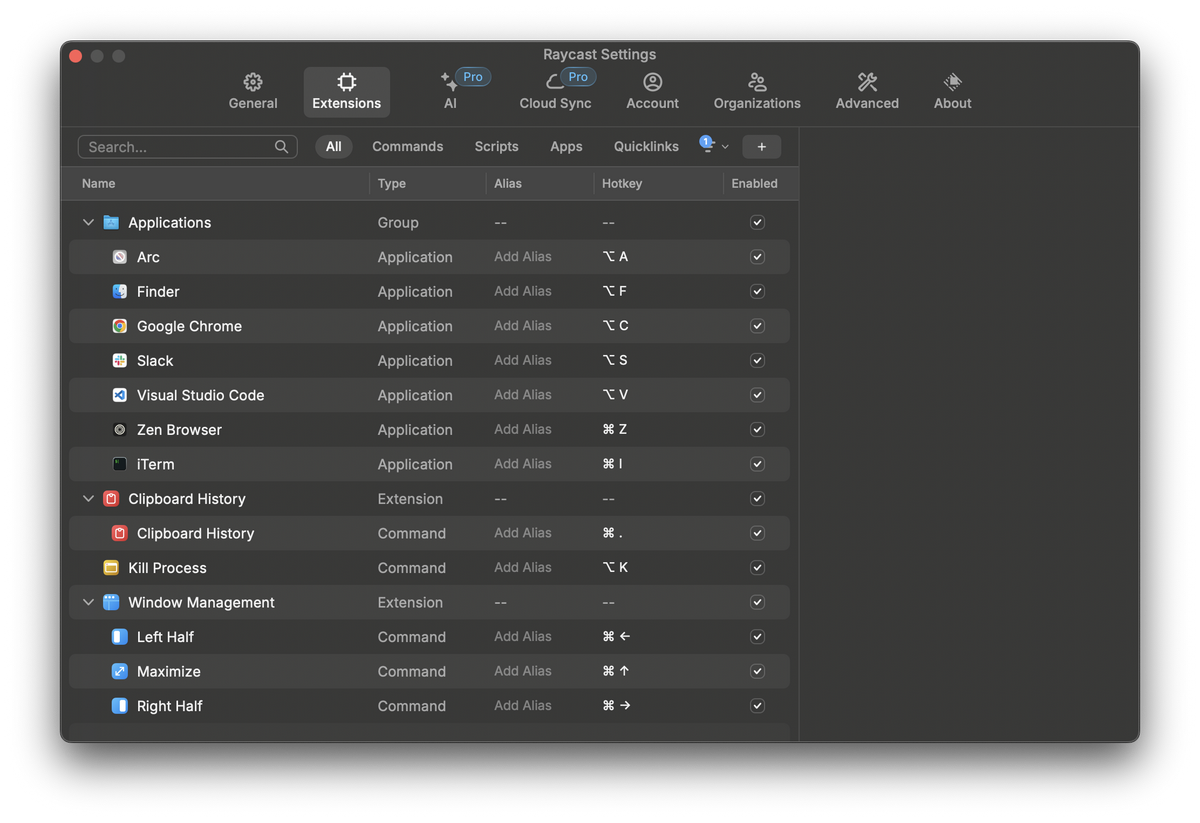Viewport: 1200px width, 823px height.
Task: Collapse the Window Management extension
Action: [88, 602]
